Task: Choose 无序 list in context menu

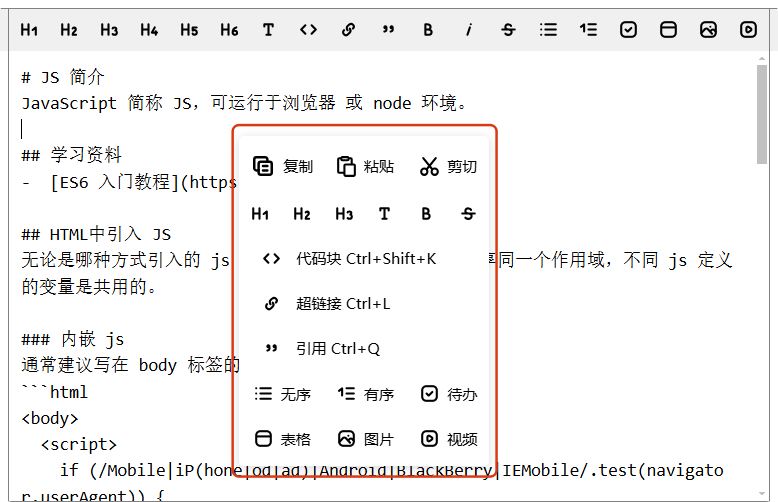Action: point(282,394)
